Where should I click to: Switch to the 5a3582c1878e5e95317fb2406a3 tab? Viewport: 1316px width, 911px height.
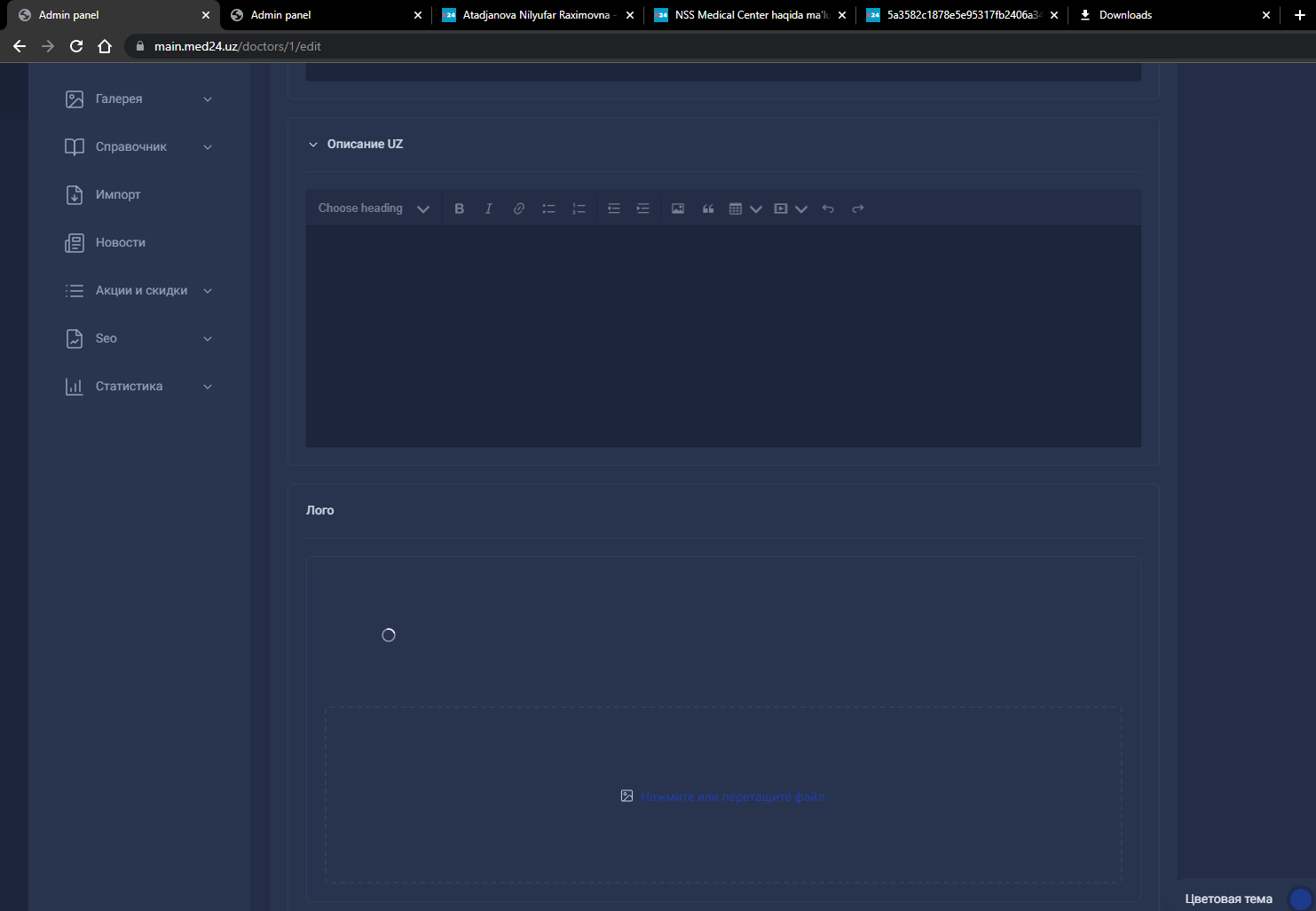pos(961,15)
